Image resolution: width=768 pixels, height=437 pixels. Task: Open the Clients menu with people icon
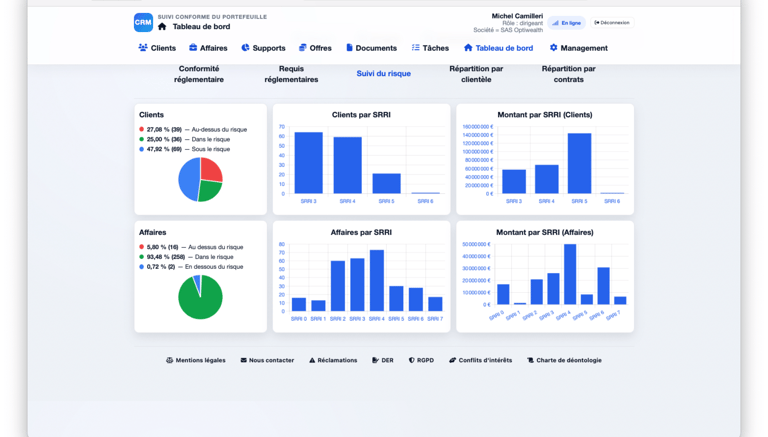tap(157, 48)
